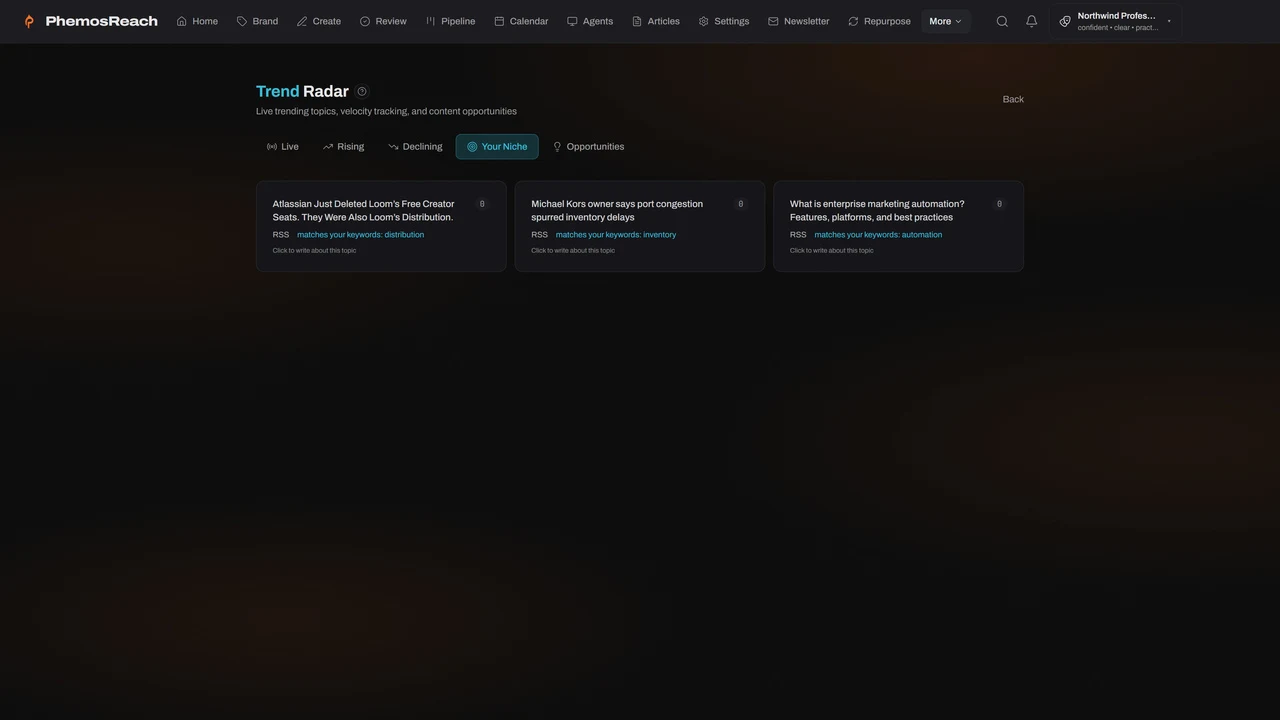Click the PhemosReach flame logo
The width and height of the screenshot is (1280, 720).
tap(29, 21)
